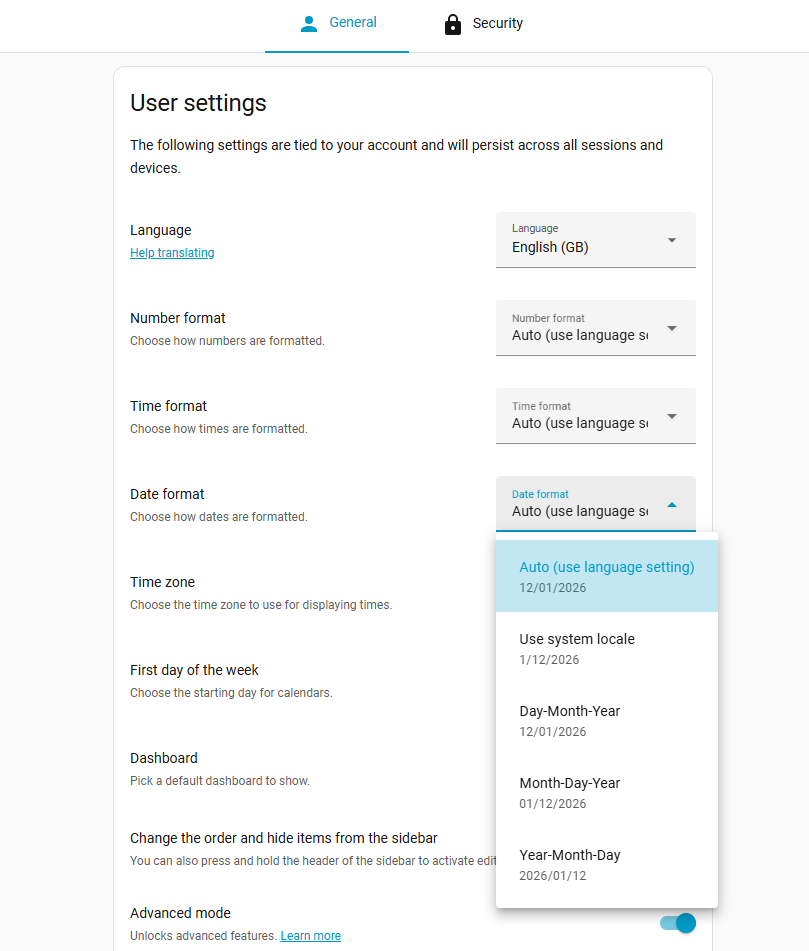Expand the Language dropdown
This screenshot has width=809, height=951.
(595, 240)
